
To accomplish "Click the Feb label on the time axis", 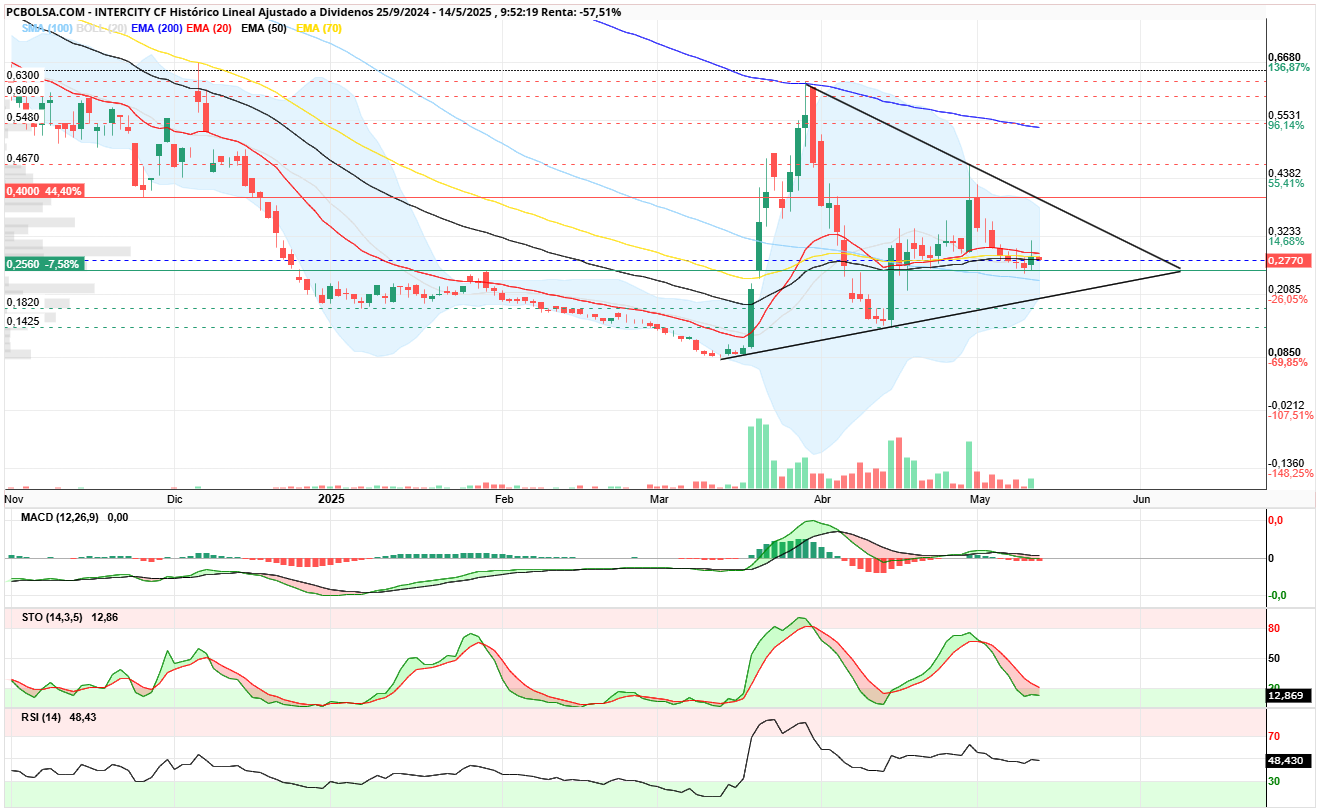I will (504, 498).
